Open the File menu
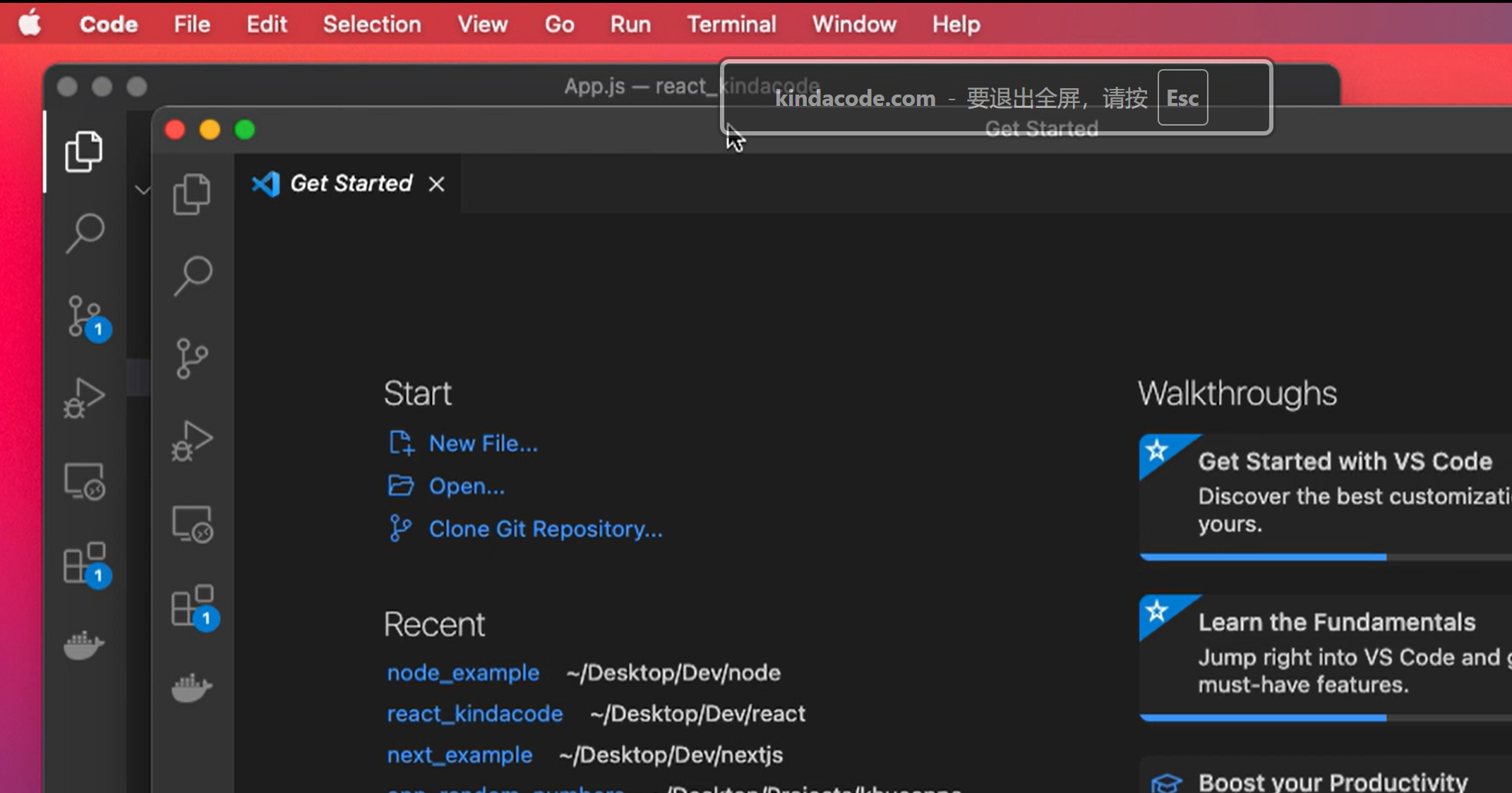Screen dimensions: 1512x793 click(192, 24)
